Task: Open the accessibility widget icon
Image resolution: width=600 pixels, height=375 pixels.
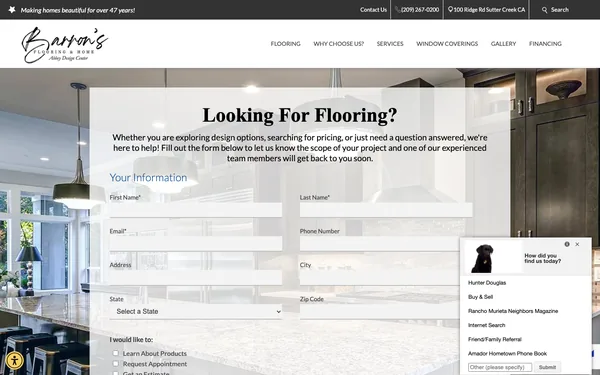Action: click(x=15, y=360)
